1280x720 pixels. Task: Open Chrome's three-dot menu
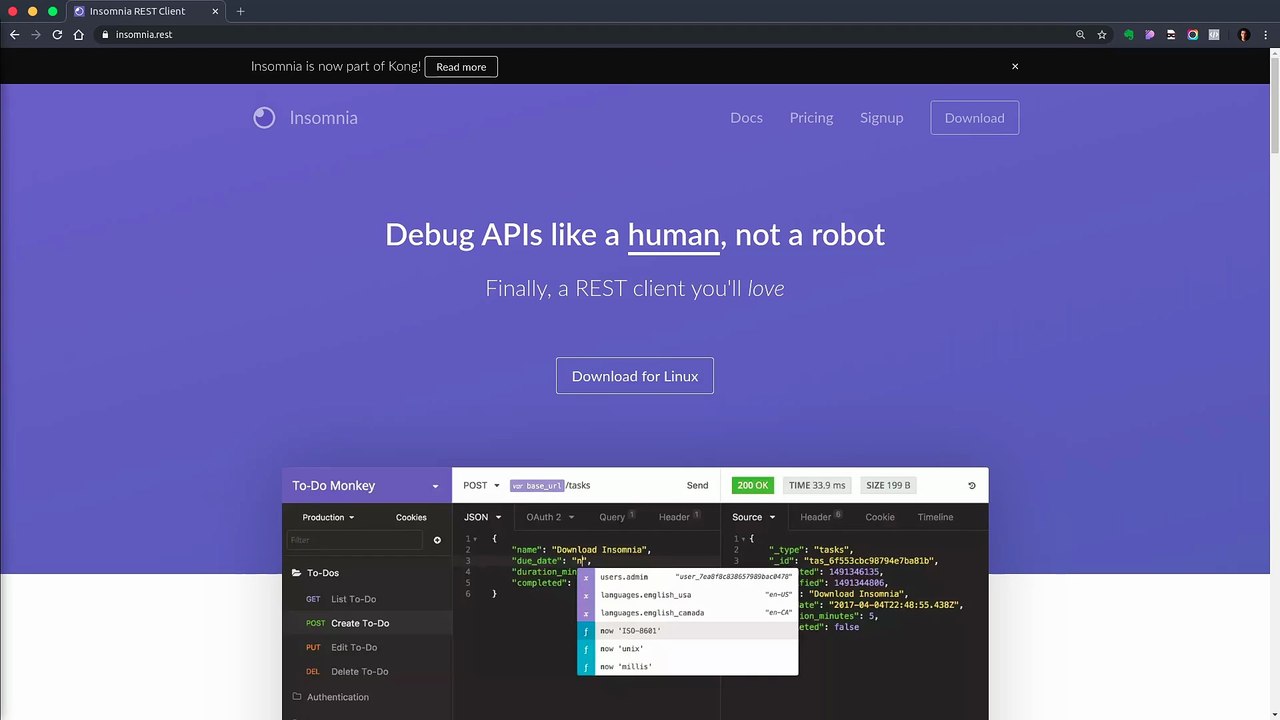(1266, 34)
